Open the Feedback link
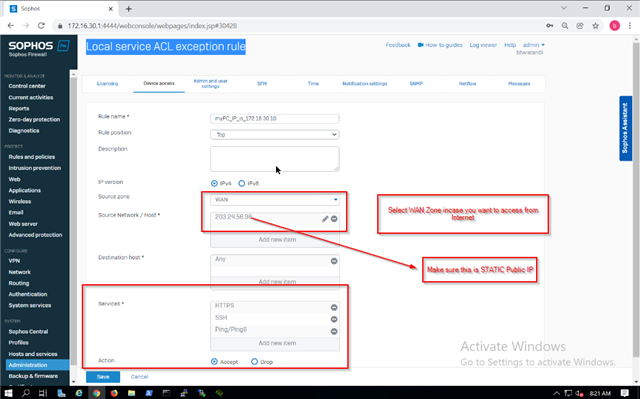Image resolution: width=640 pixels, height=399 pixels. (x=398, y=45)
